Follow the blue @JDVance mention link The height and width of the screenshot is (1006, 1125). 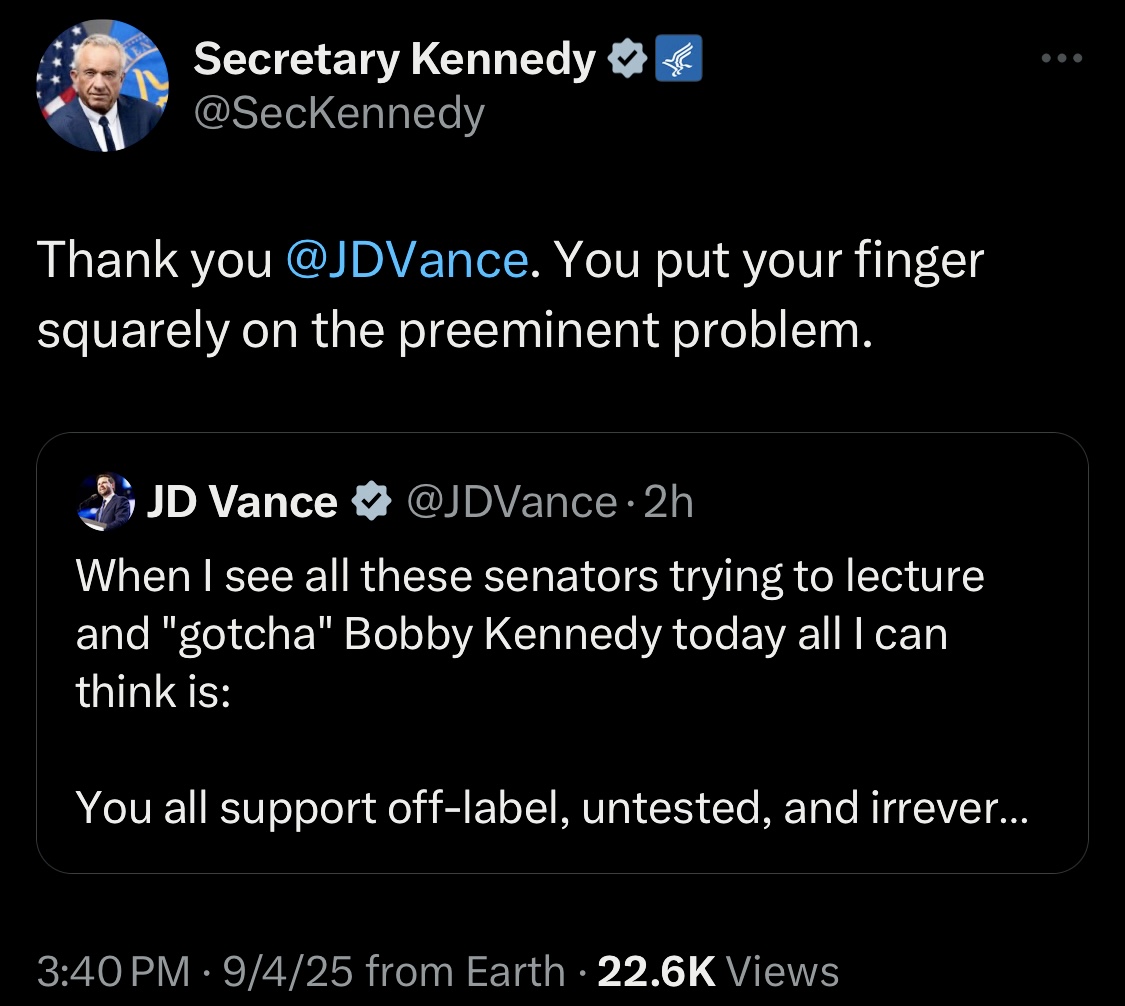point(407,261)
